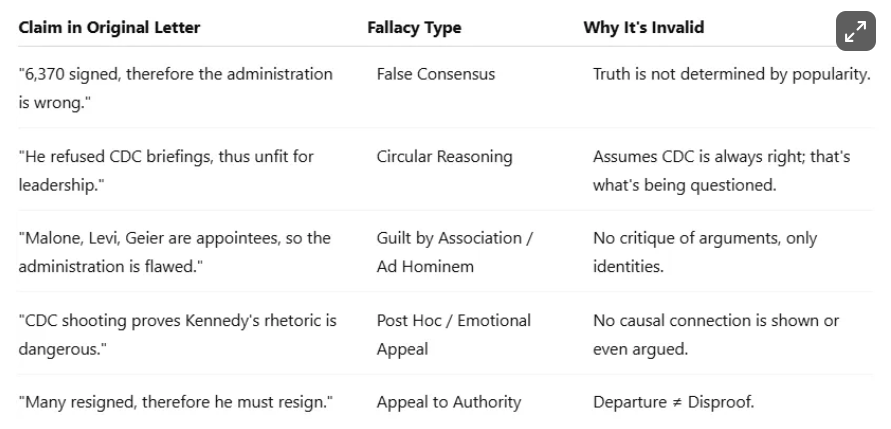Image resolution: width=891 pixels, height=429 pixels.
Task: Click the "False Consensus" fallacy cell
Action: coord(436,75)
